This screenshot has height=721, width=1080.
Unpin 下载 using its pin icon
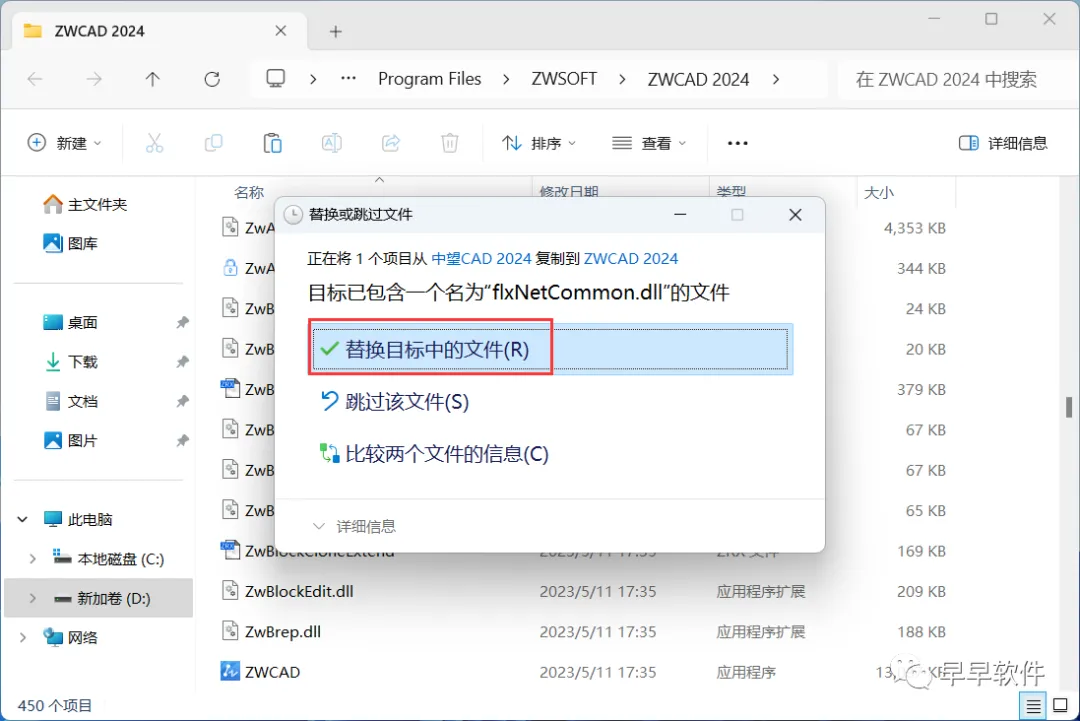[183, 362]
